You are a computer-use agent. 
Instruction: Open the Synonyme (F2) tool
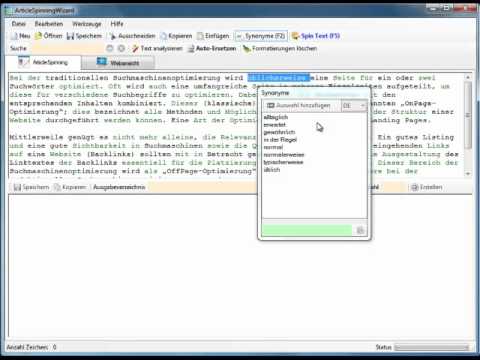261,36
